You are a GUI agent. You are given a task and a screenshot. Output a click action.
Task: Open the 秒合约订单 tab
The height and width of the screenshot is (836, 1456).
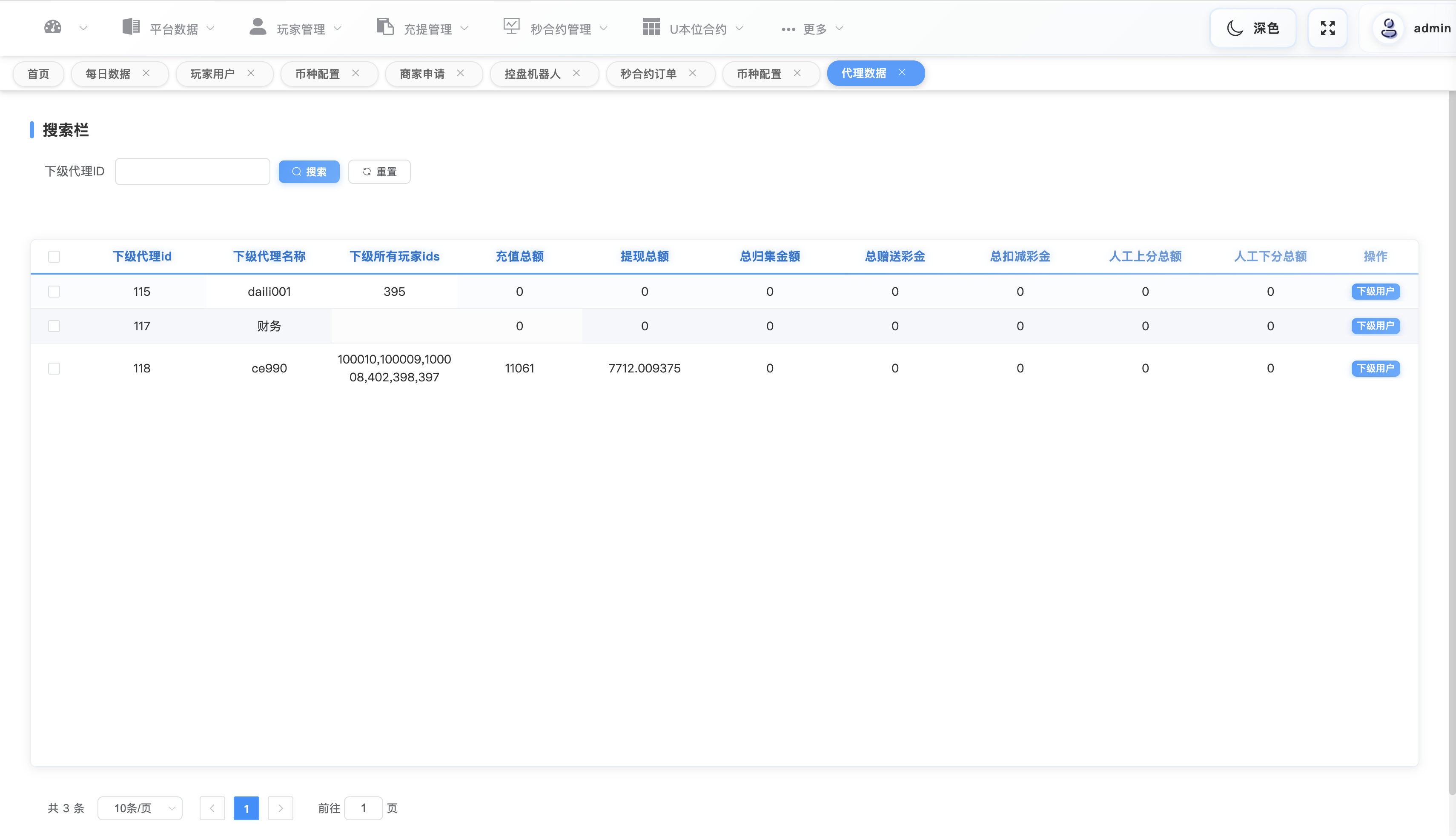(648, 74)
